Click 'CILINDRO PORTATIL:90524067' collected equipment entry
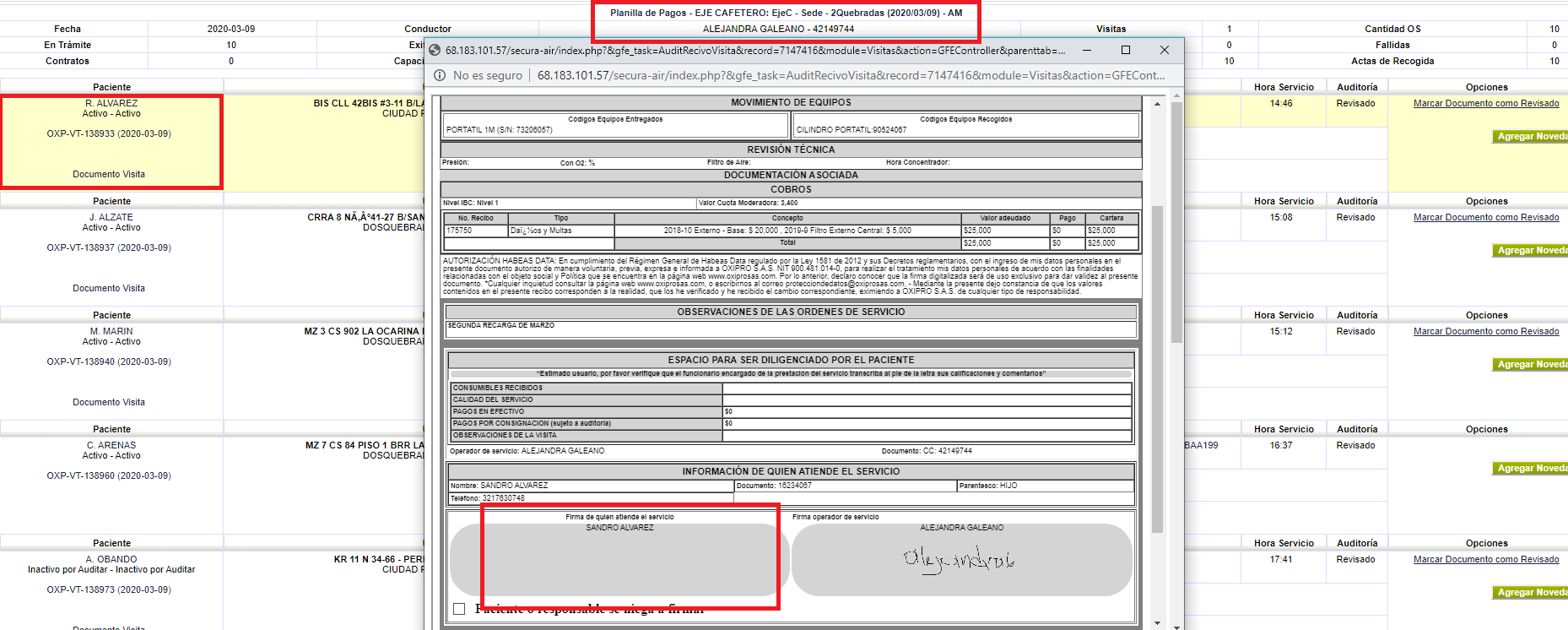This screenshot has width=1568, height=630. [x=852, y=130]
